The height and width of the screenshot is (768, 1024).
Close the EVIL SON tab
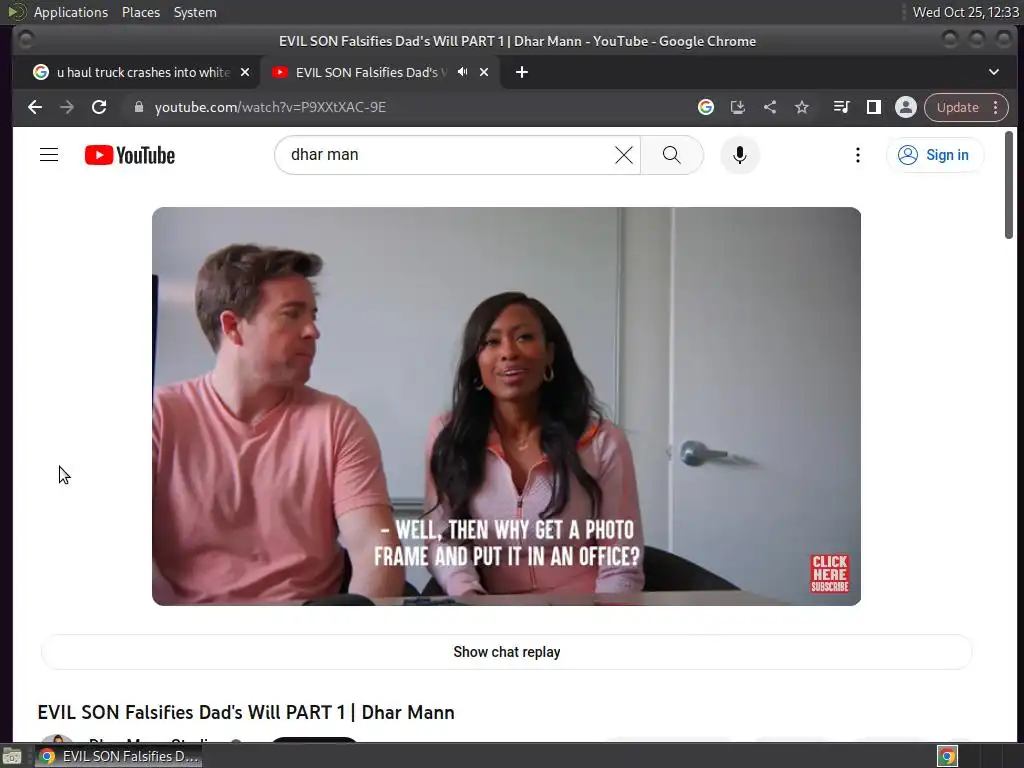[484, 72]
